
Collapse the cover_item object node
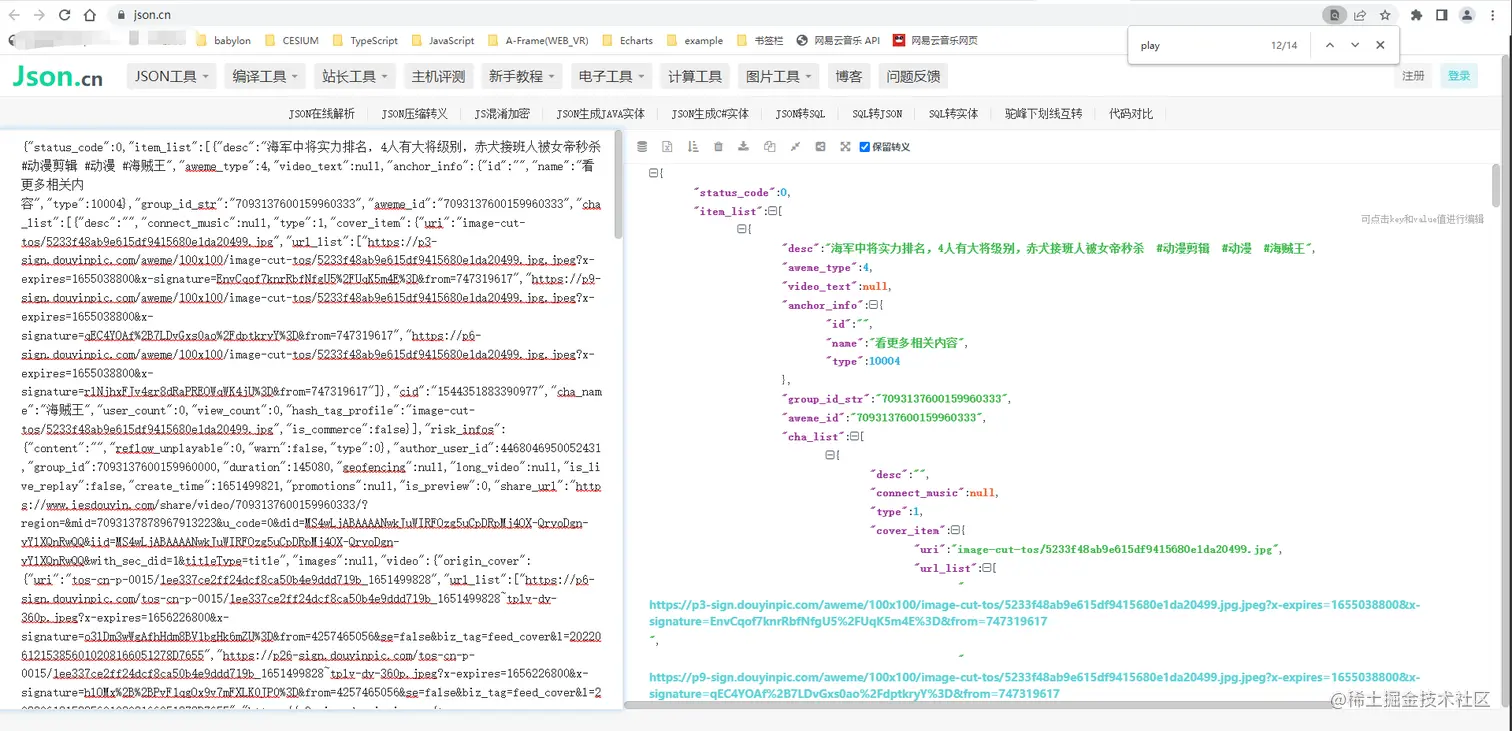point(954,530)
